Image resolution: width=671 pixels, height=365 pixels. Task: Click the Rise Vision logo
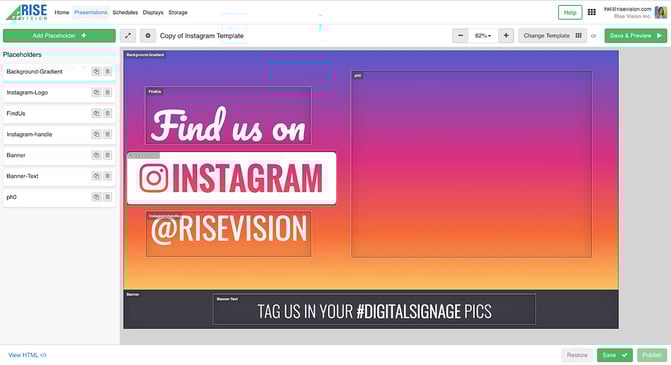27,12
